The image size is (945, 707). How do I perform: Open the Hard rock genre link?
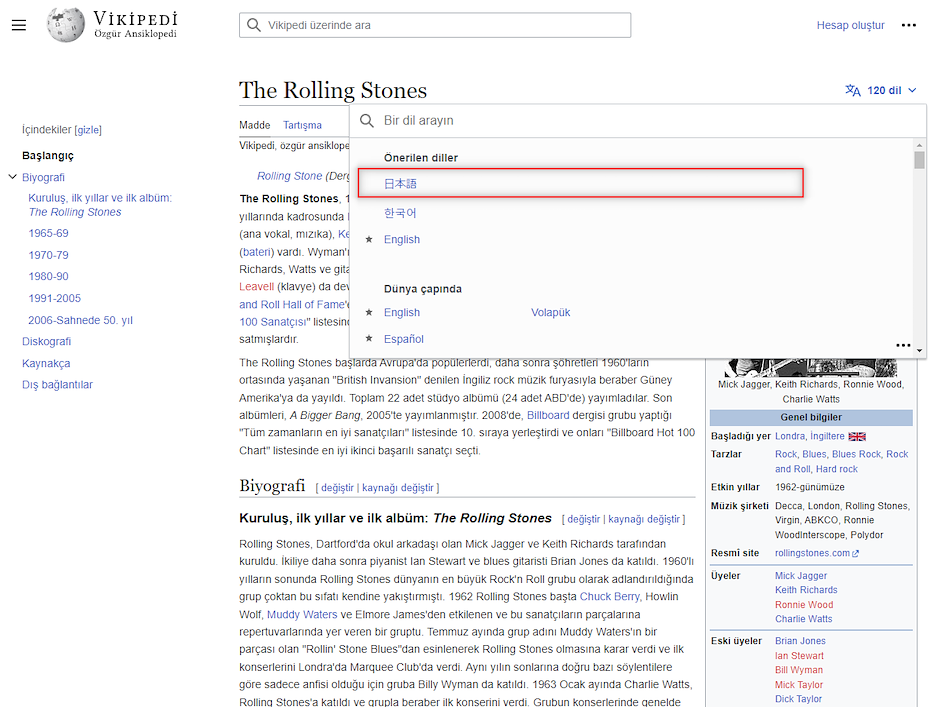(x=836, y=469)
